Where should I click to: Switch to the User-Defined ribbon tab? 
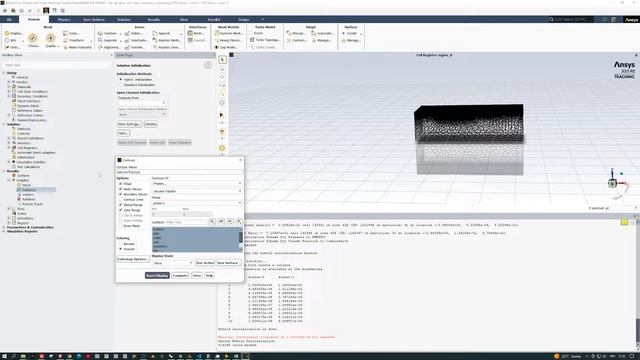(x=93, y=19)
